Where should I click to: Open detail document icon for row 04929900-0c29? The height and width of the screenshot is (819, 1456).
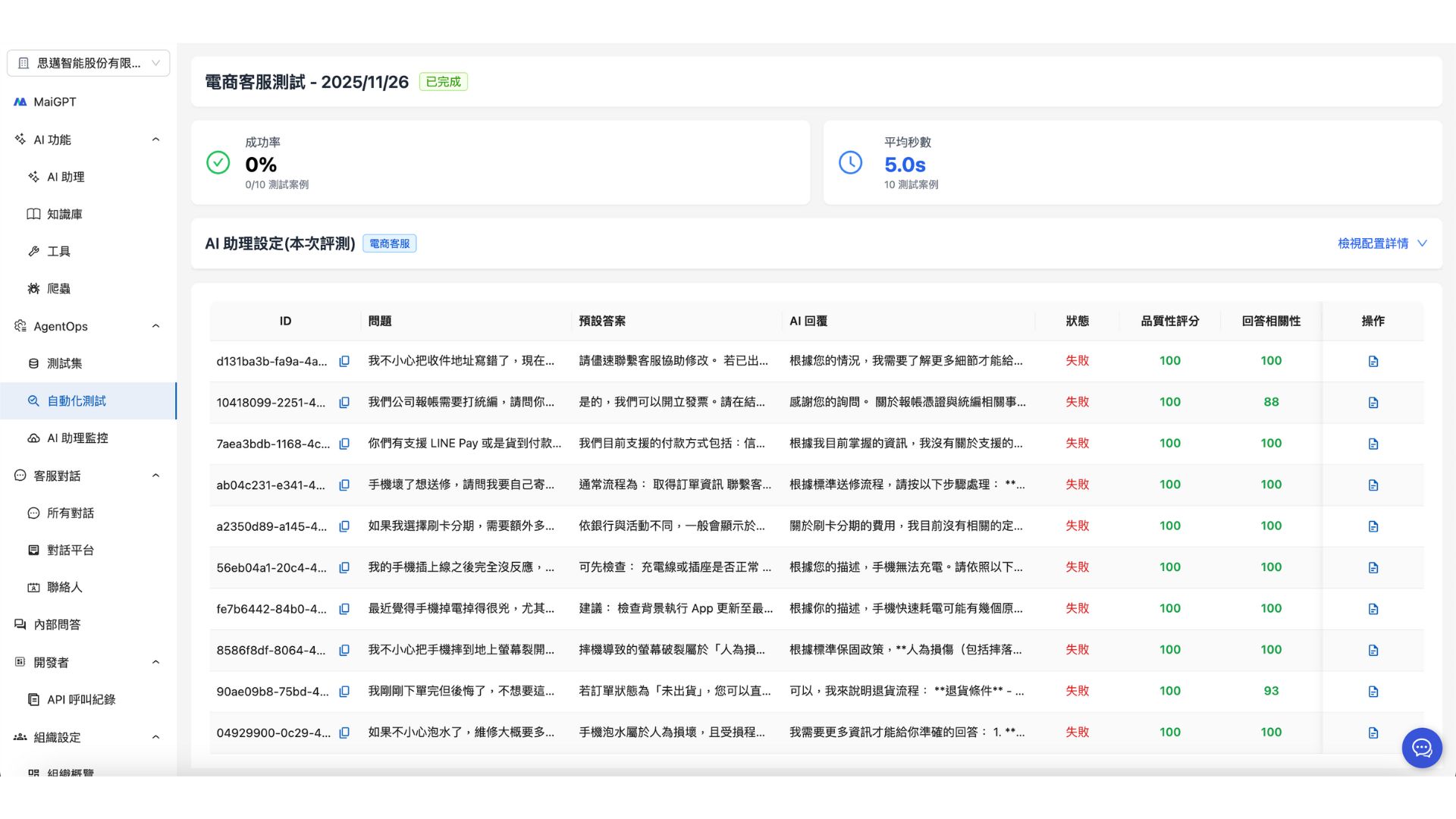coord(1373,733)
